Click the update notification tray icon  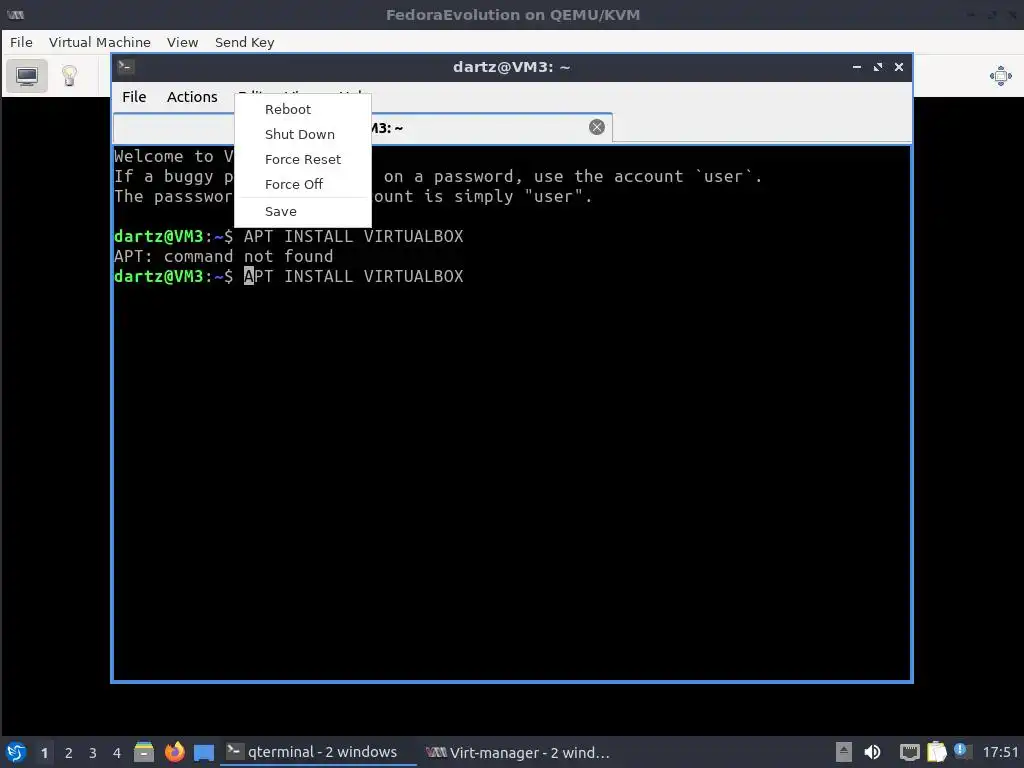[x=961, y=750]
